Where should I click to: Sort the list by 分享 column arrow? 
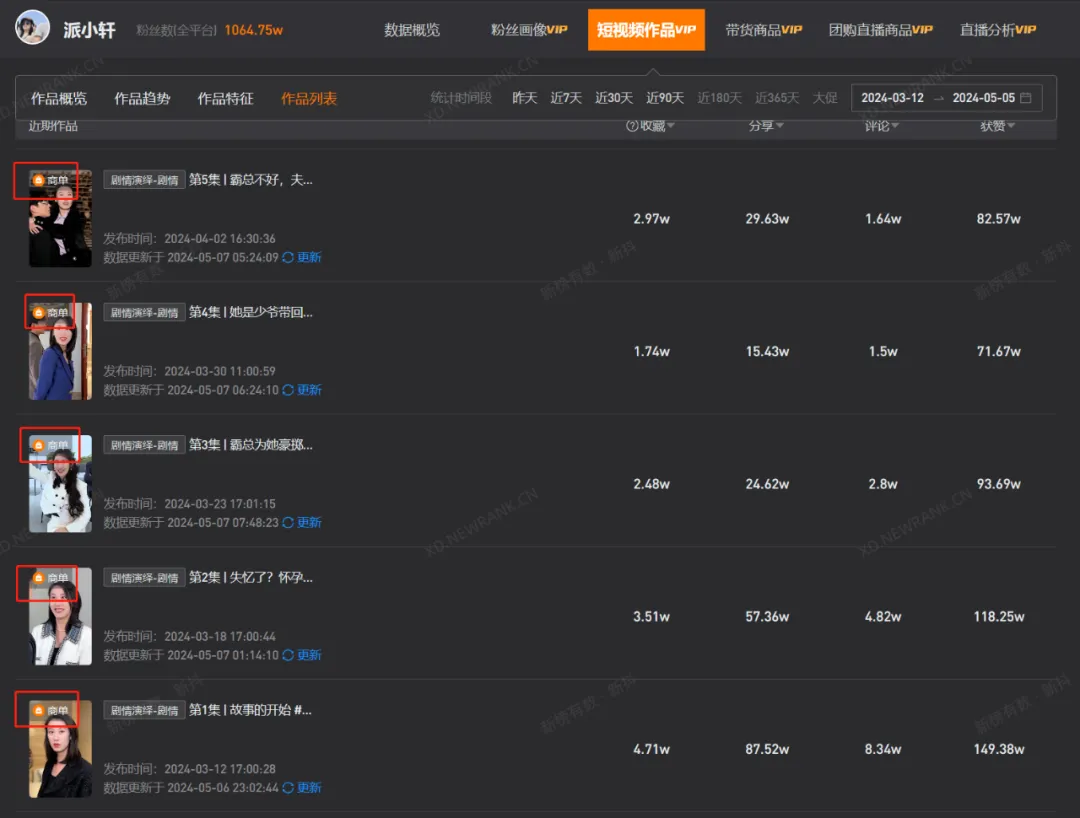coord(779,126)
